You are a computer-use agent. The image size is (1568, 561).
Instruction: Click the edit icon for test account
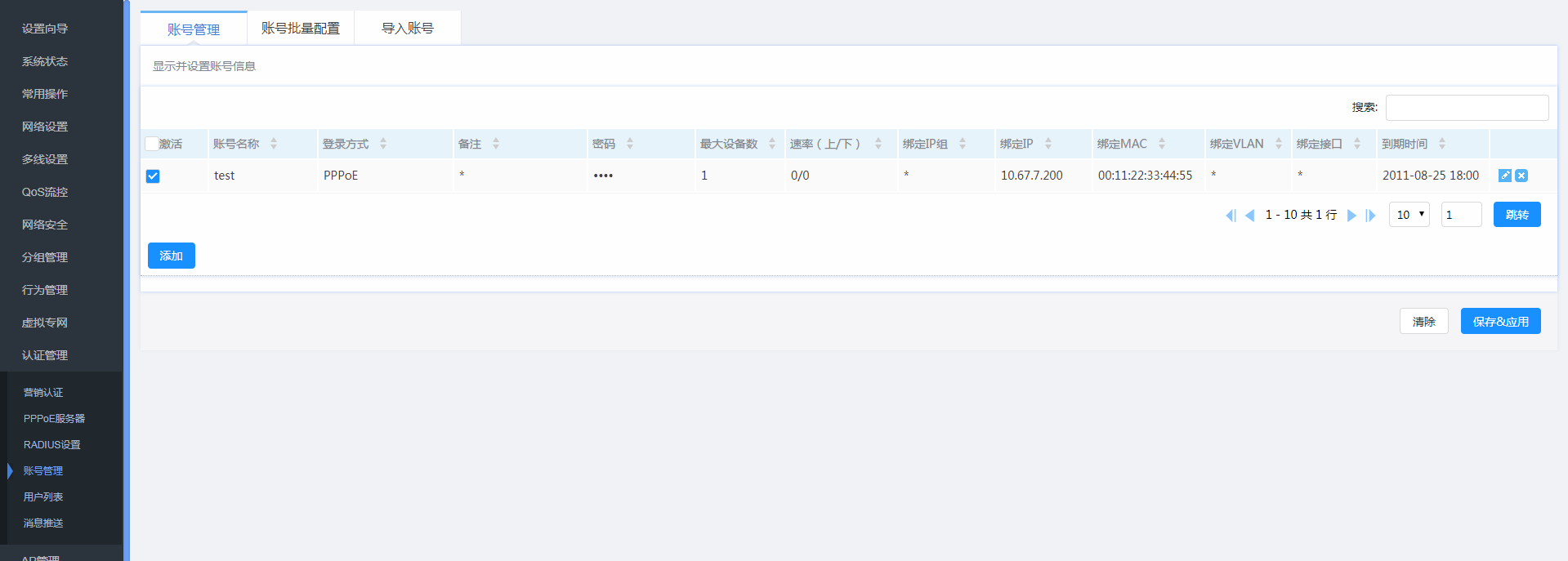(1504, 176)
